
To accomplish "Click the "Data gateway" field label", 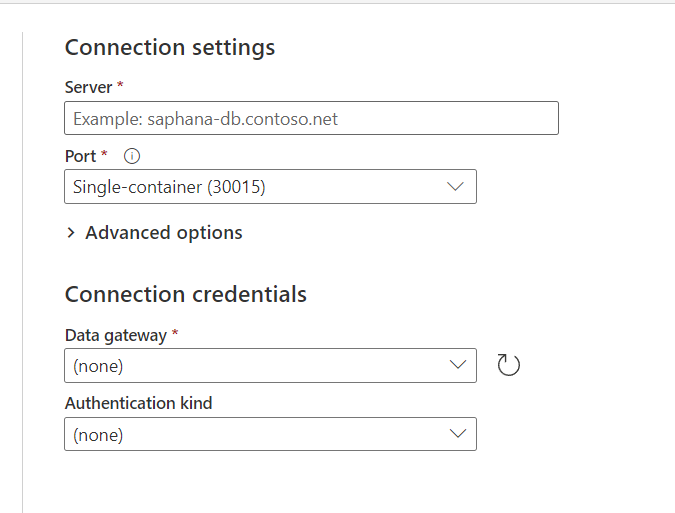I will point(115,335).
